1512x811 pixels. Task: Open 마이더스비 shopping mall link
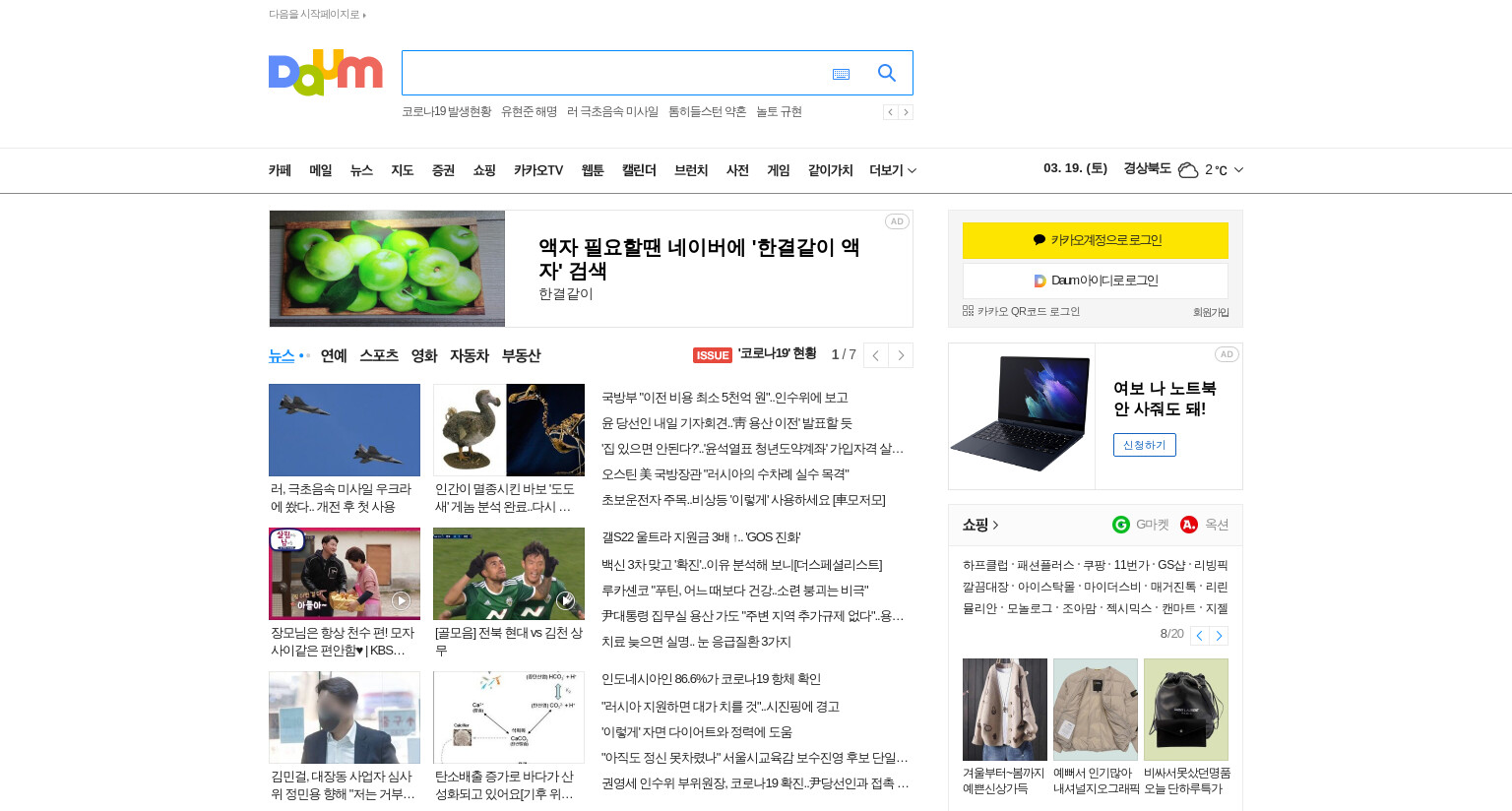[x=1111, y=587]
